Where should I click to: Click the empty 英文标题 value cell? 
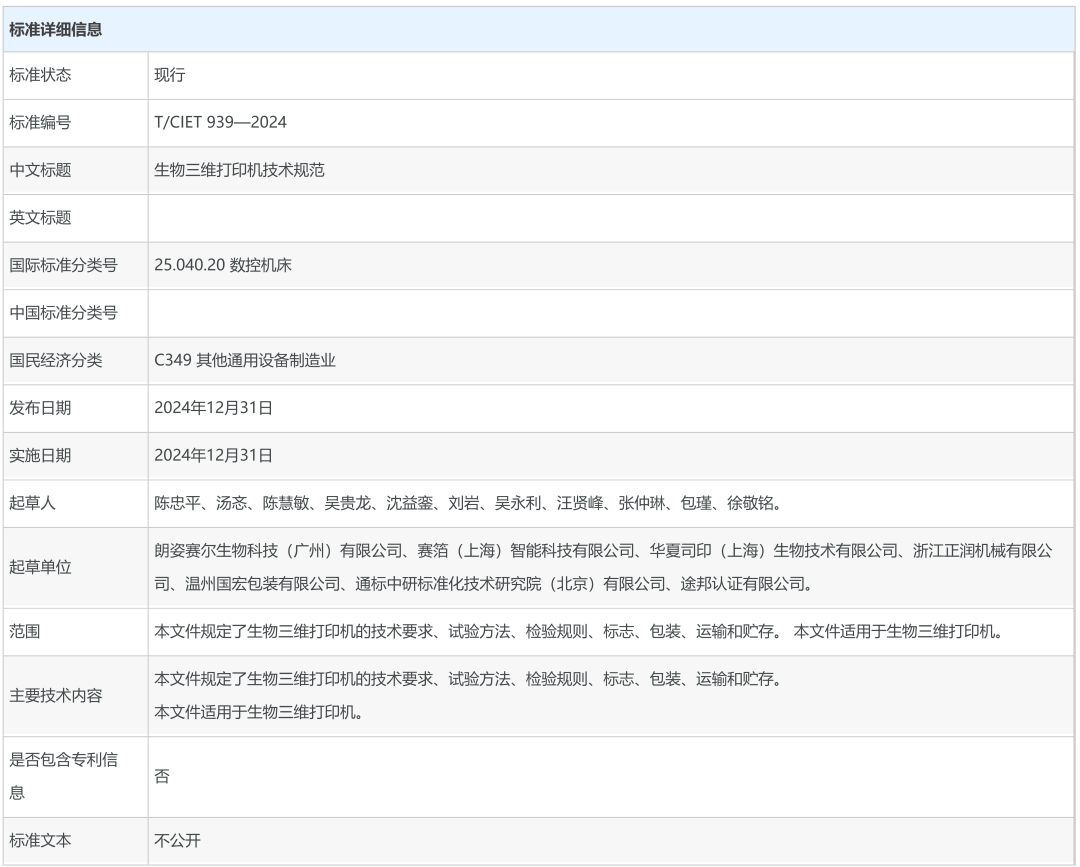click(x=610, y=218)
